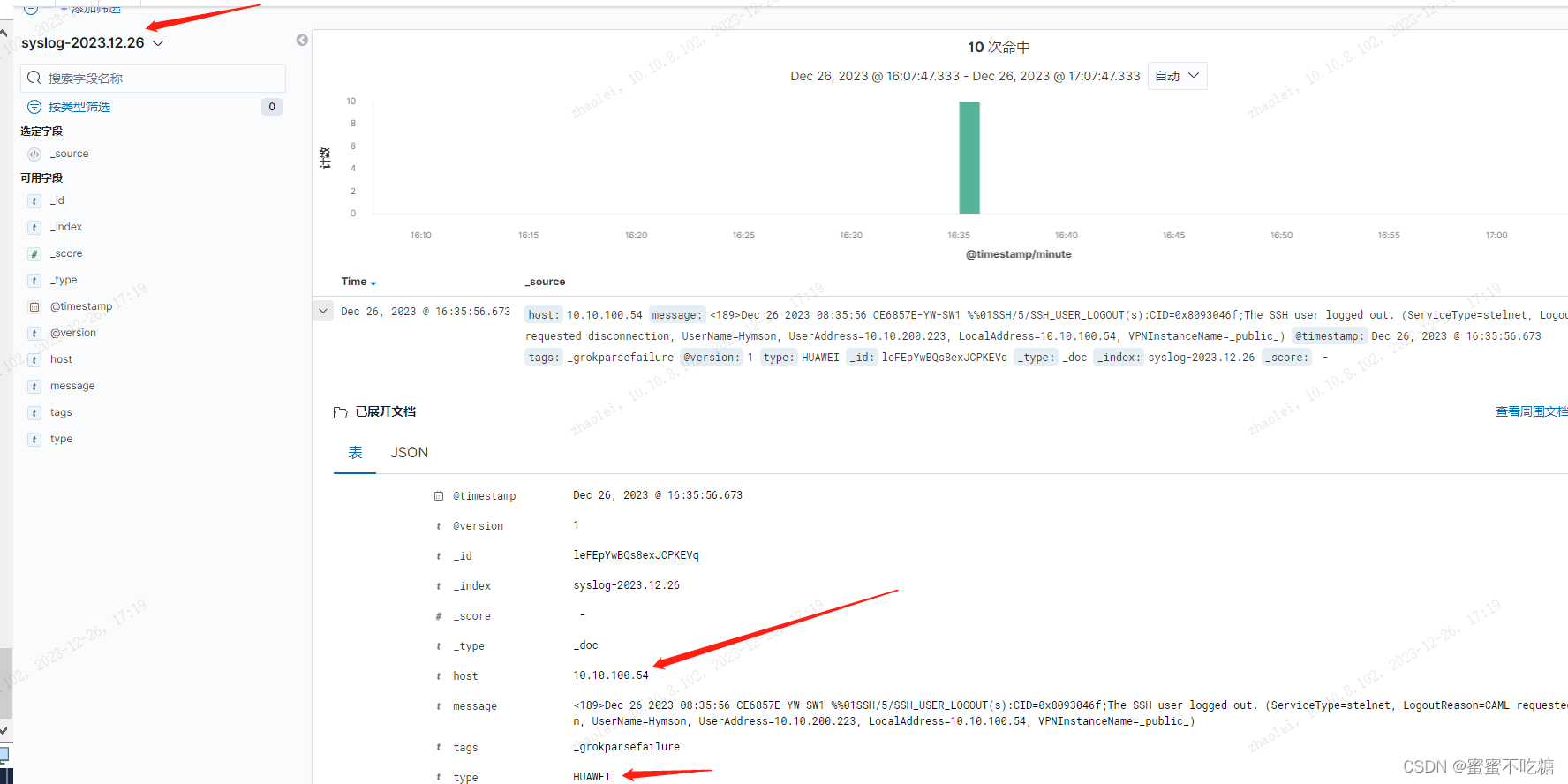
Task: Click the _source field's code icon
Action: [34, 155]
